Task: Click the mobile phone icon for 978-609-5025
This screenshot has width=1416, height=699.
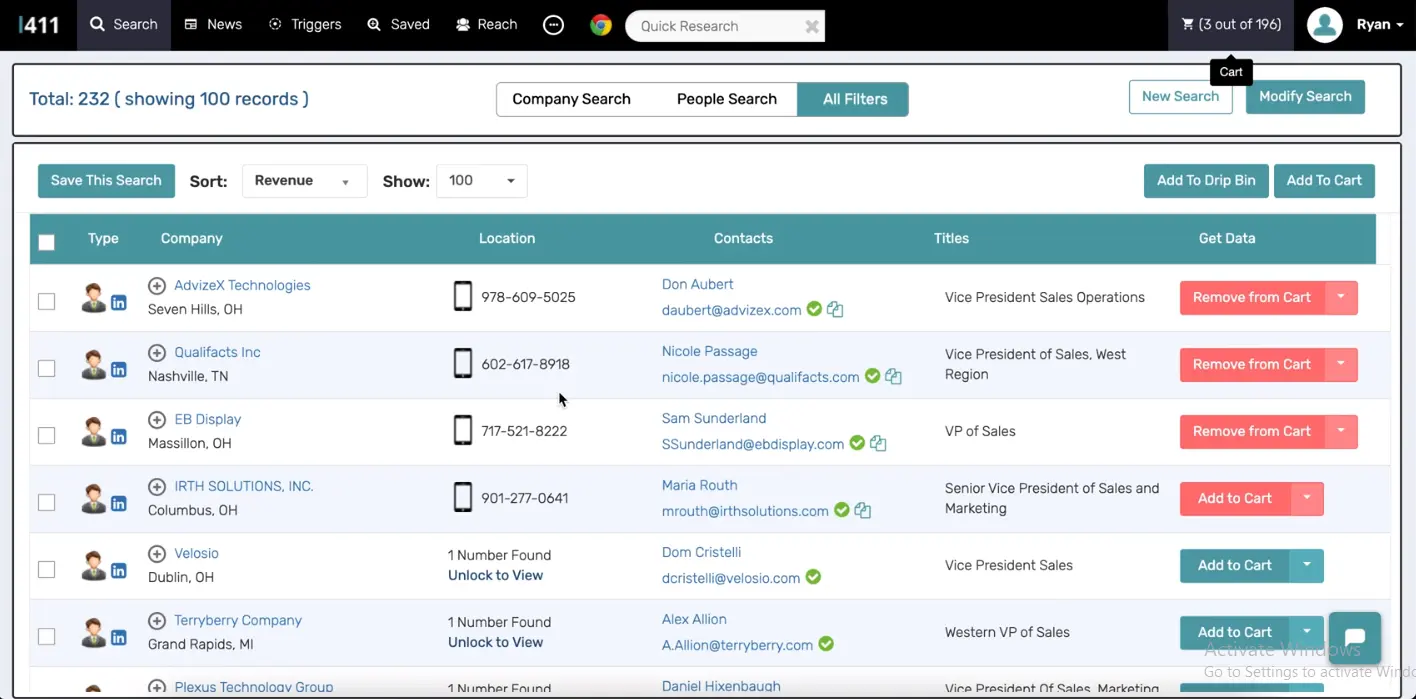Action: pyautogui.click(x=463, y=296)
